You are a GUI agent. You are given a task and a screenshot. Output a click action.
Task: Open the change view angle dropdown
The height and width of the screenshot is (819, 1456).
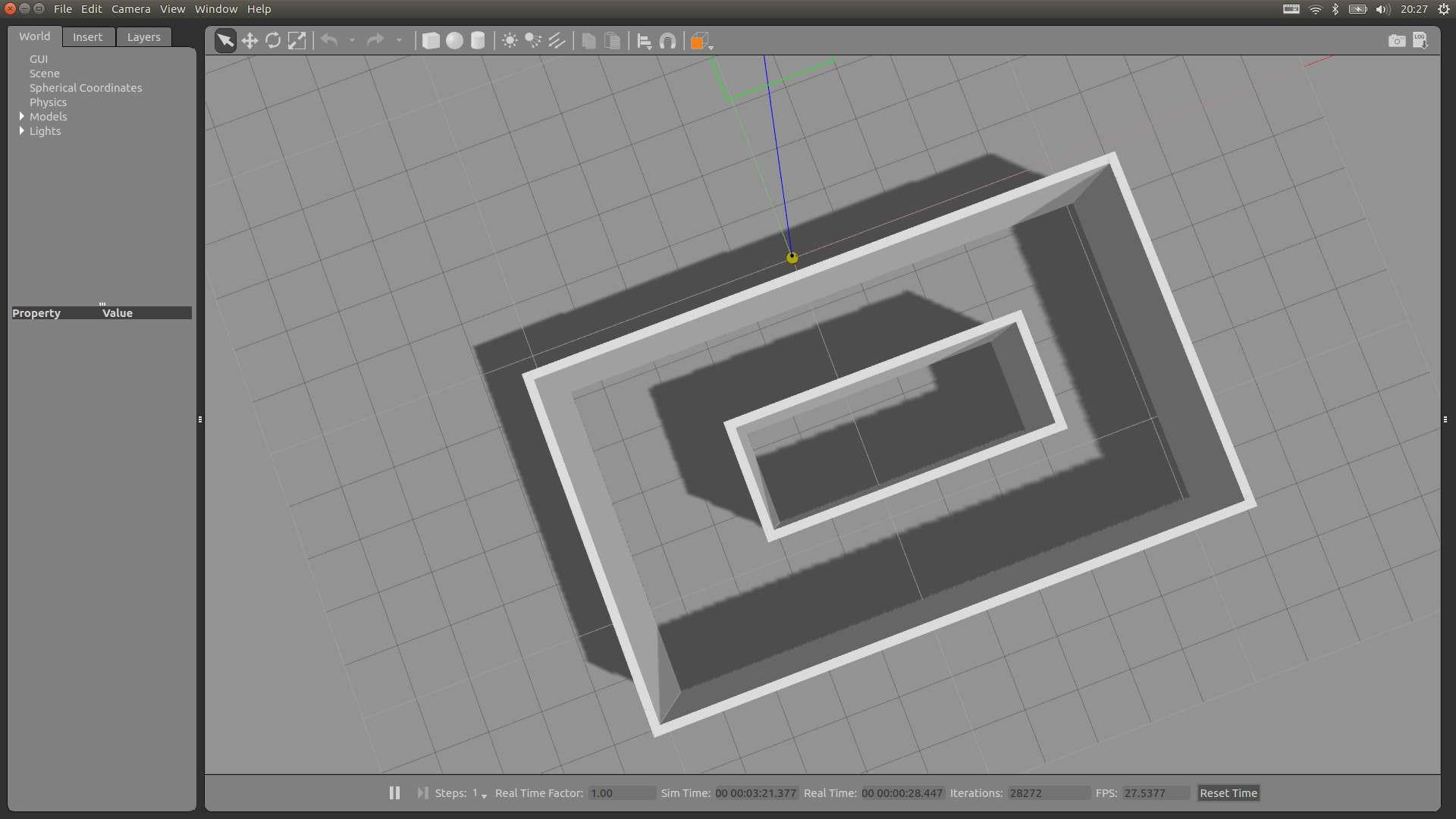point(702,42)
